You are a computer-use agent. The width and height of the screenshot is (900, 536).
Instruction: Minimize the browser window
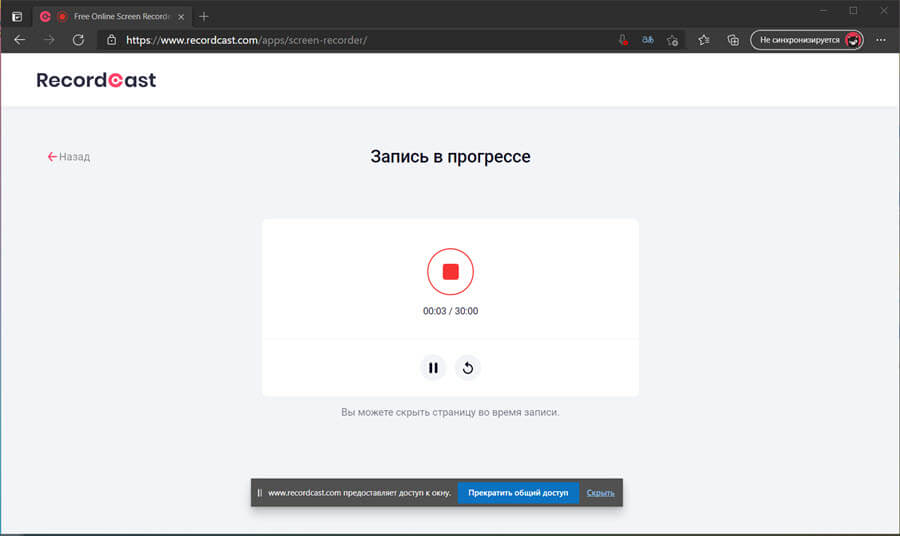click(x=824, y=11)
